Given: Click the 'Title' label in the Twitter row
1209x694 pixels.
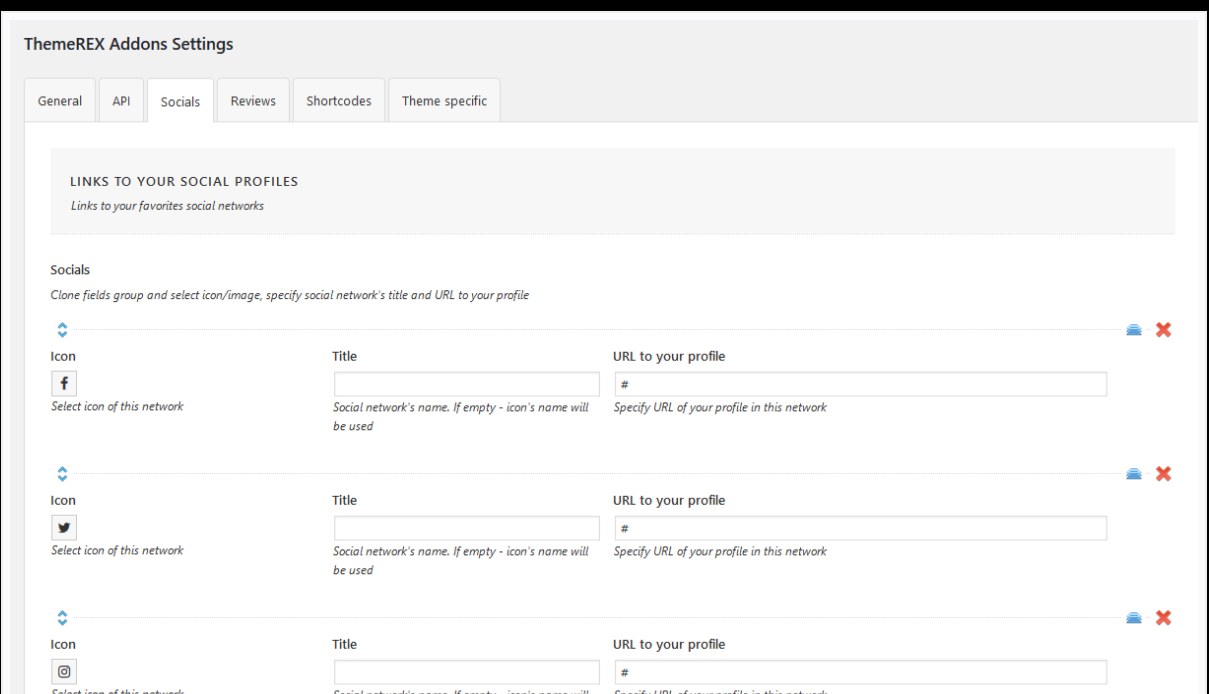Looking at the screenshot, I should pos(345,500).
